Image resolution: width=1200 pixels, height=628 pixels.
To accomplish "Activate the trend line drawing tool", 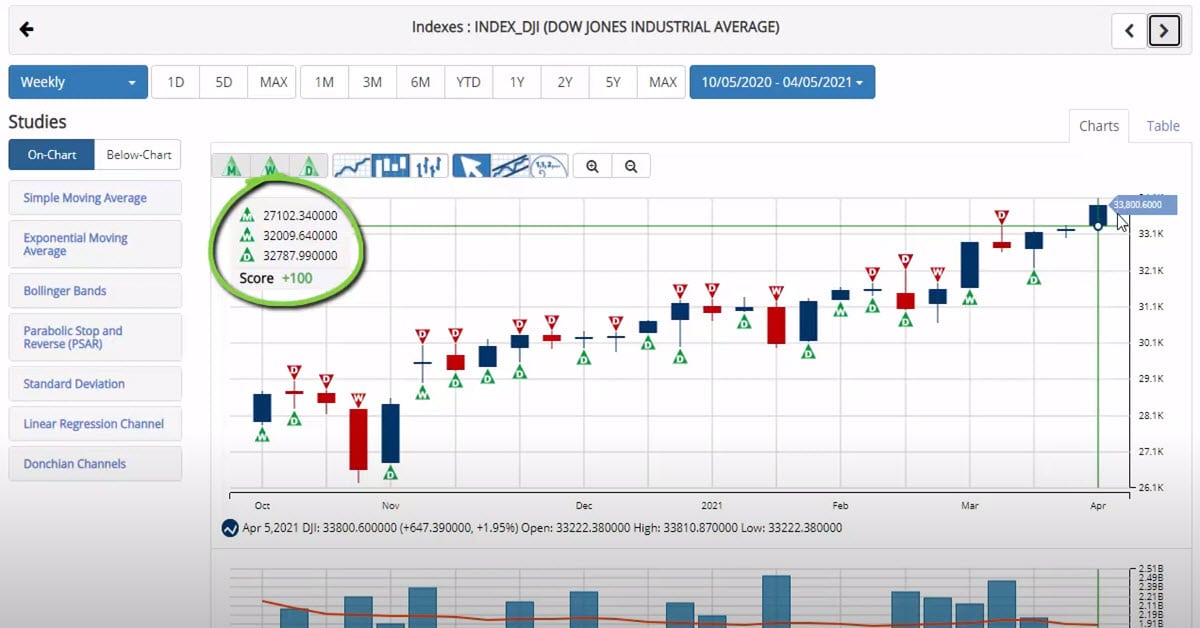I will pyautogui.click(x=510, y=166).
